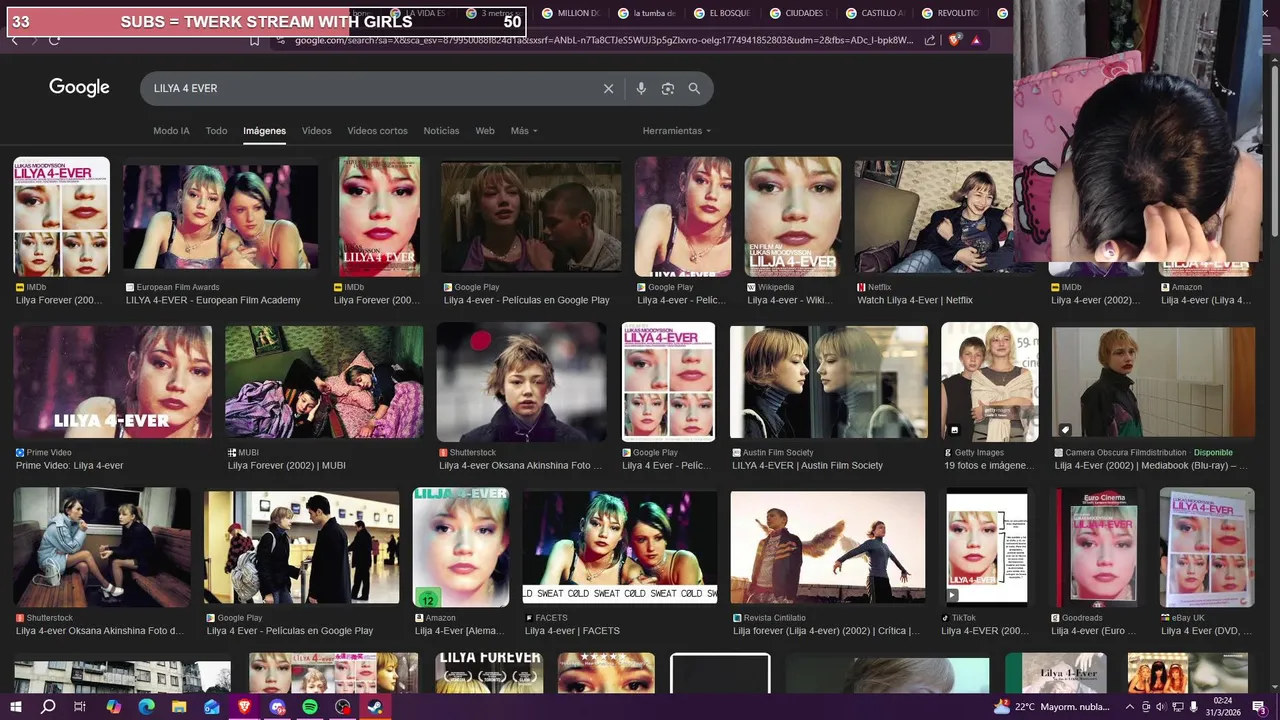Open the Brave Shields lion icon
Viewport: 1280px width, 720px height.
coord(954,40)
